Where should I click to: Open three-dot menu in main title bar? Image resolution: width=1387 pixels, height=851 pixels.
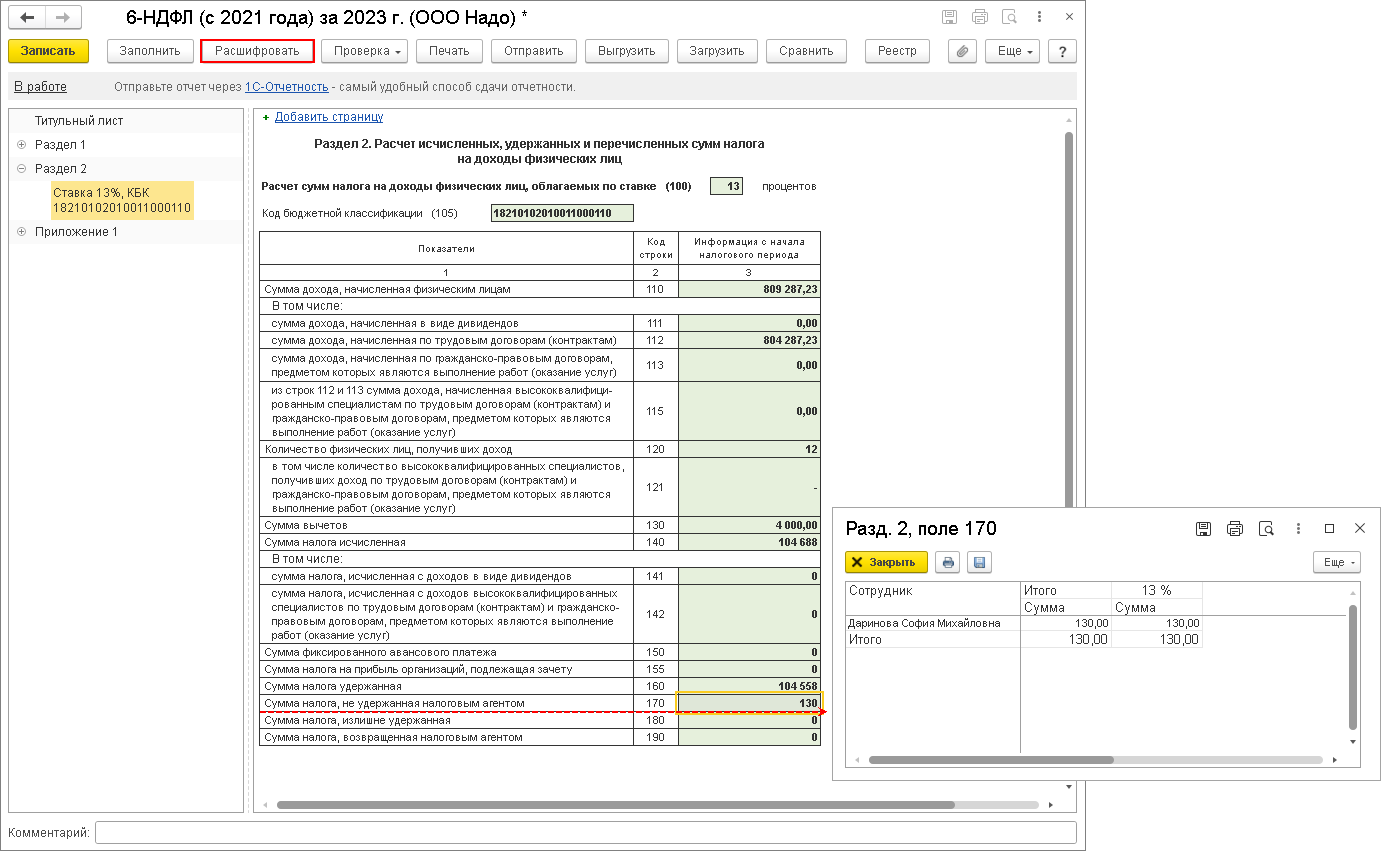pos(1040,18)
